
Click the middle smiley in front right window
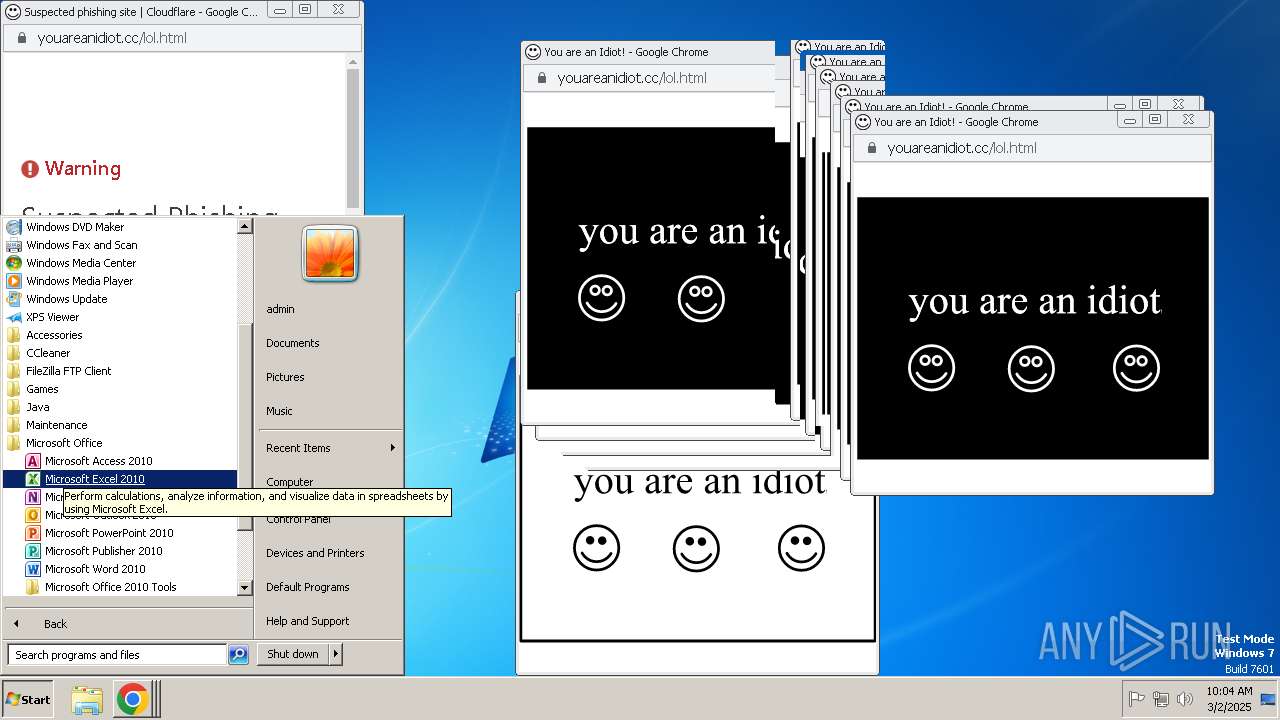click(1031, 368)
